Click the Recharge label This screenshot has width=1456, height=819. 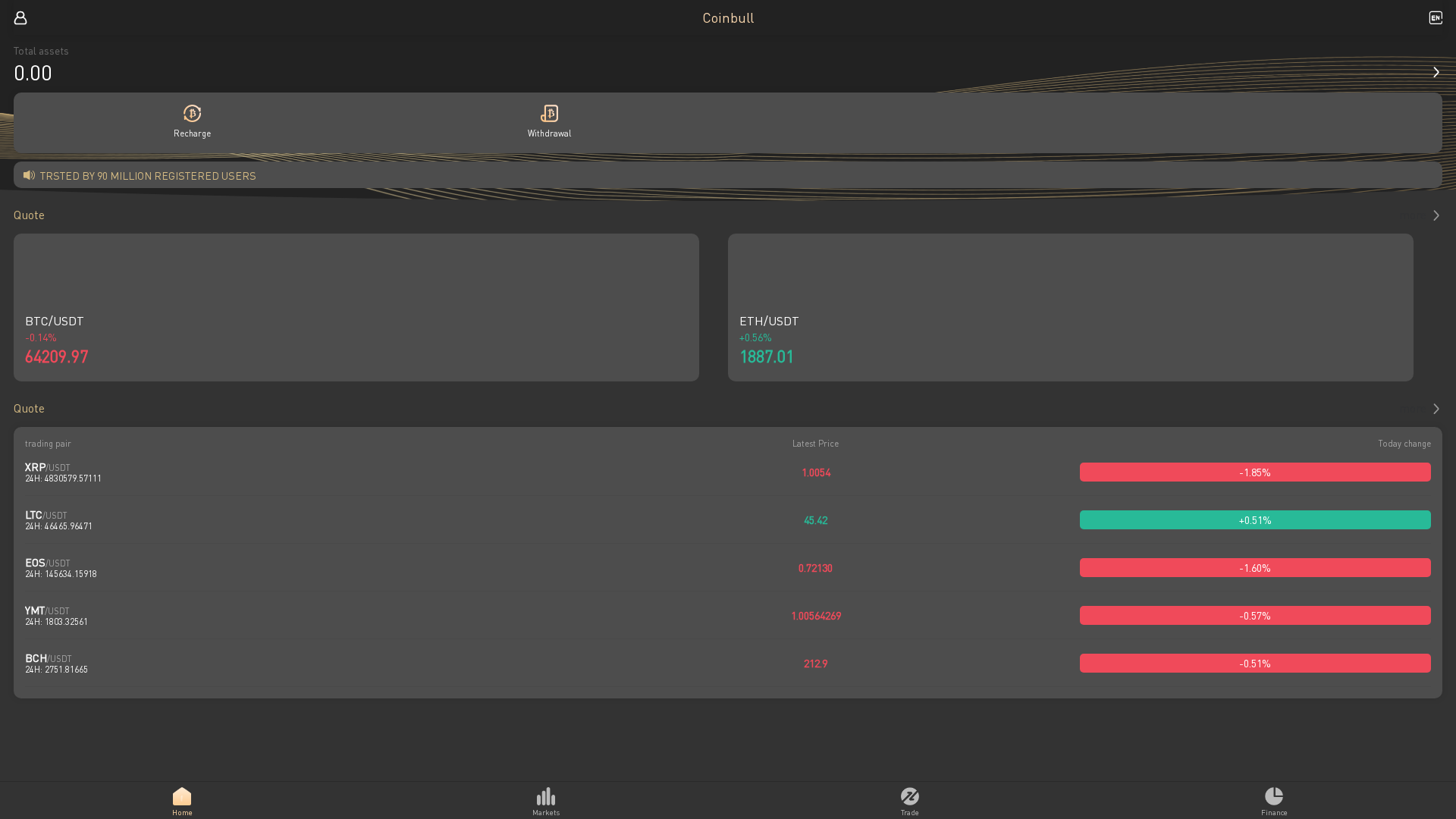point(193,133)
